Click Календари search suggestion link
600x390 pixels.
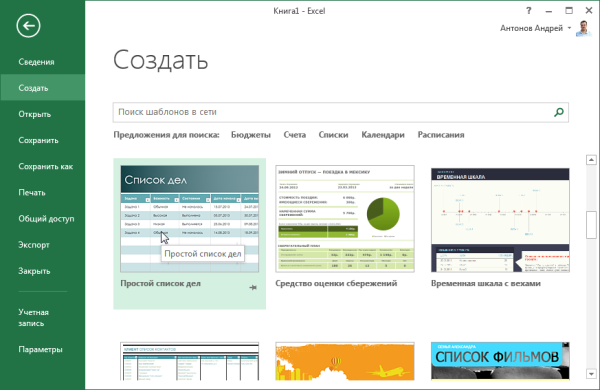click(383, 135)
